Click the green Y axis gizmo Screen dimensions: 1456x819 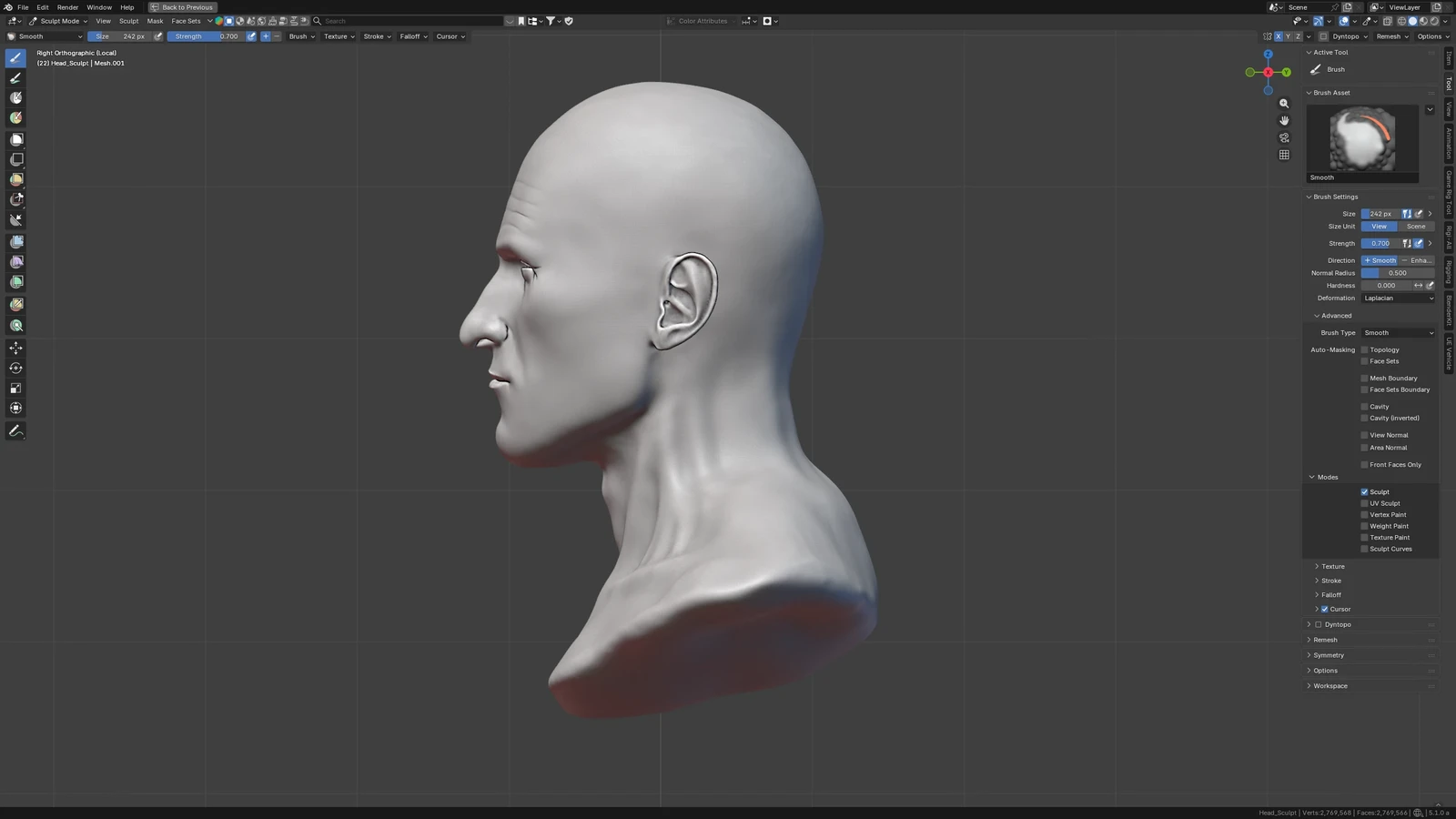pos(1286,72)
